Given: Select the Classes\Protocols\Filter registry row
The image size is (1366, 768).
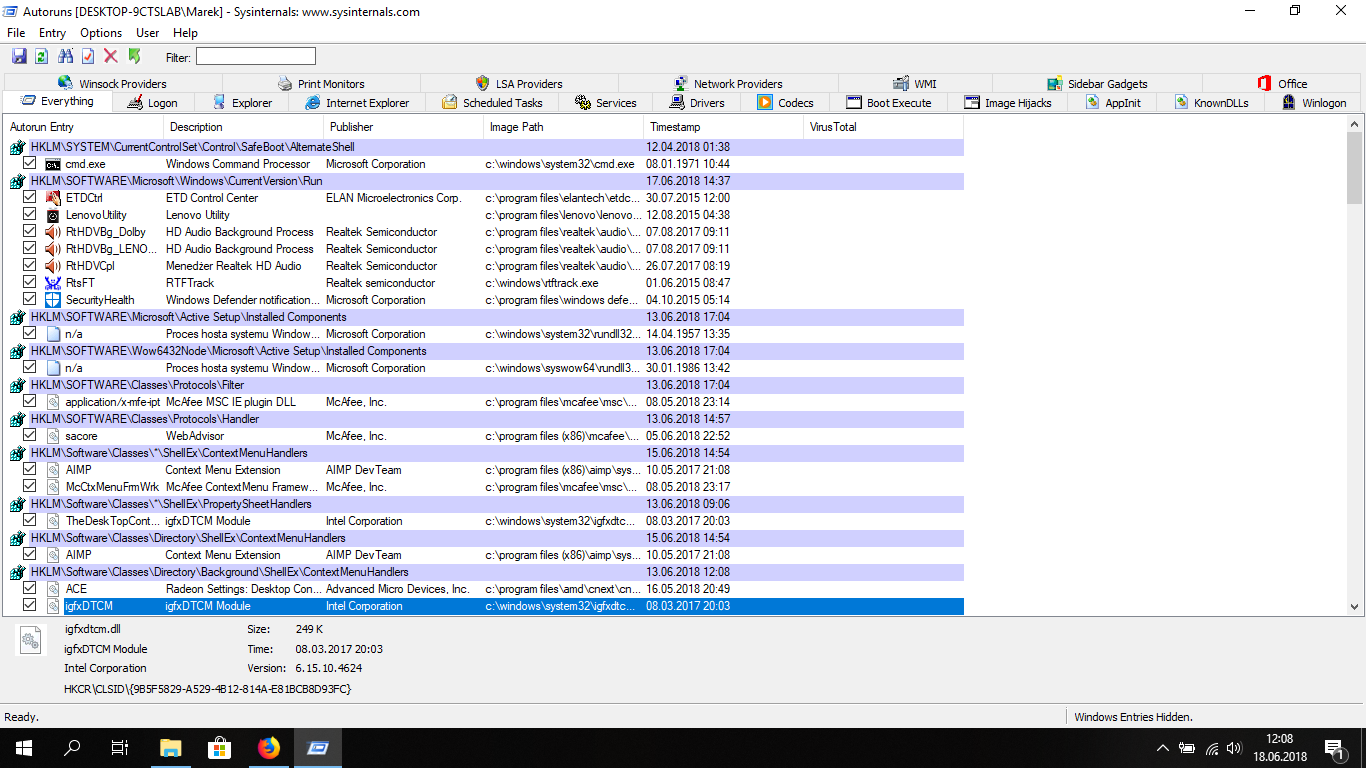Looking at the screenshot, I should point(486,385).
